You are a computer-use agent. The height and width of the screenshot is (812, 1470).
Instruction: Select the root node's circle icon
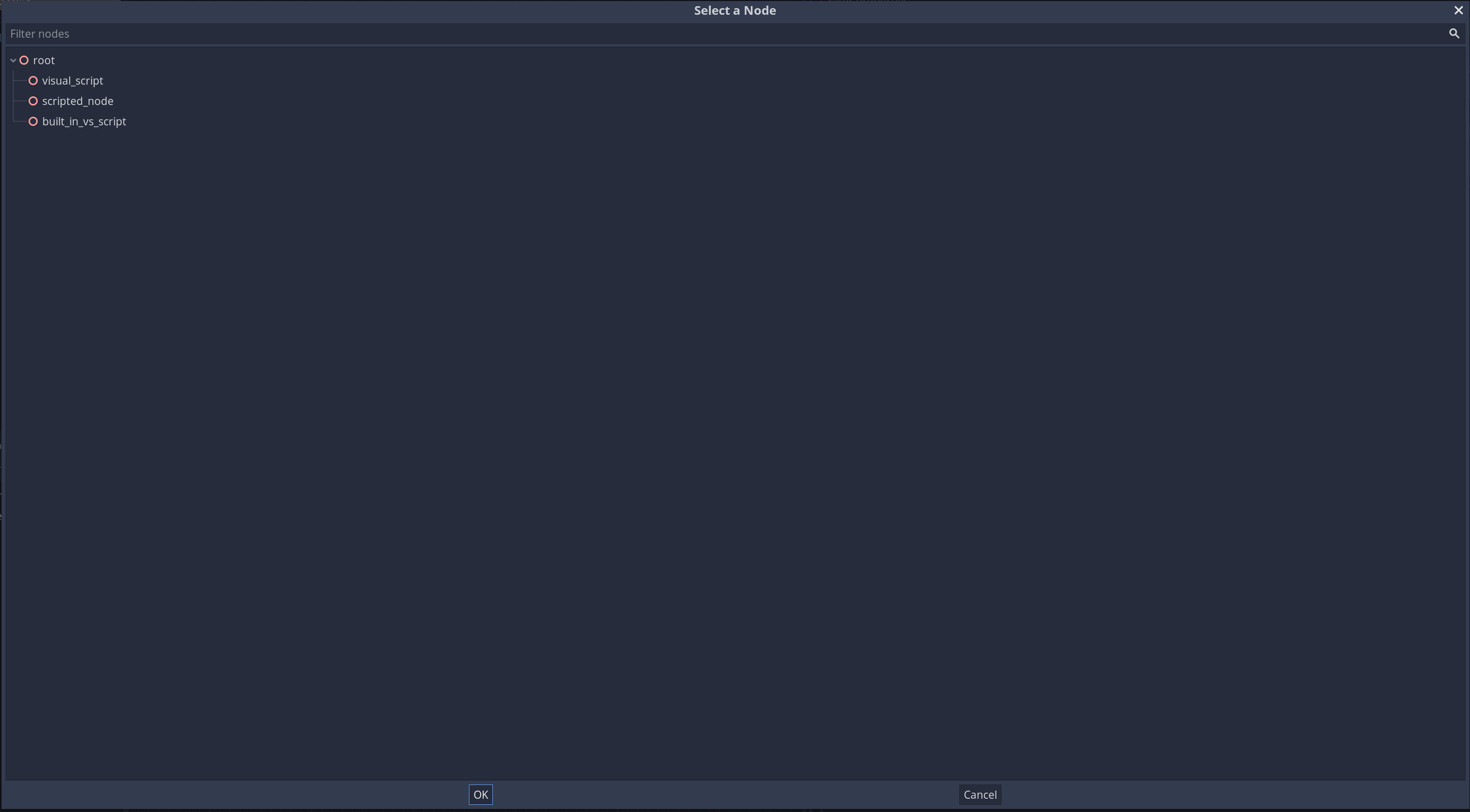pos(24,60)
